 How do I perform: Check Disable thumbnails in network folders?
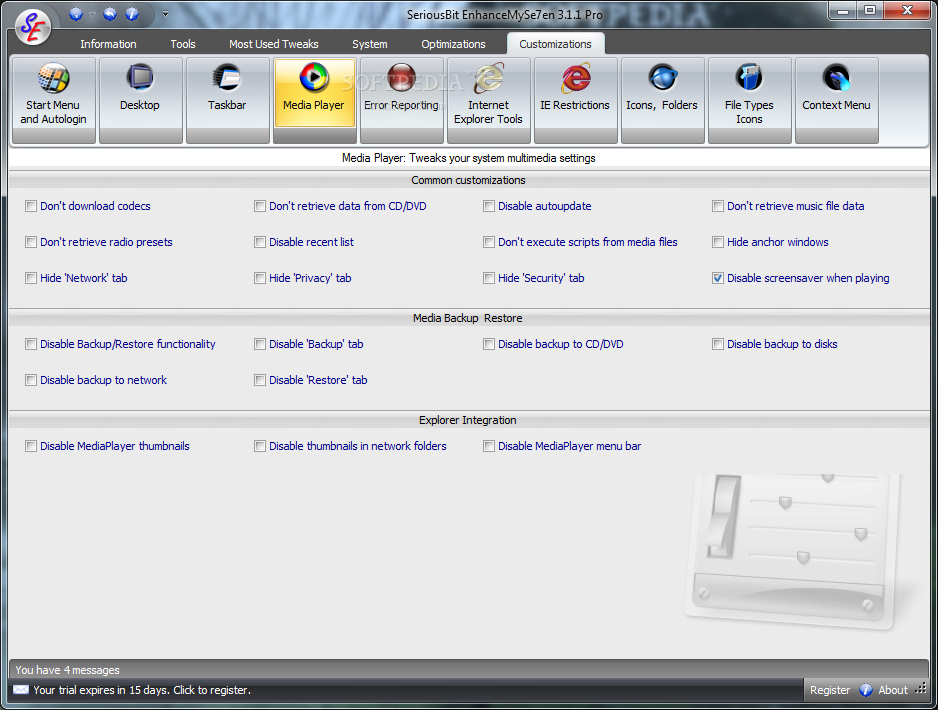(x=260, y=446)
